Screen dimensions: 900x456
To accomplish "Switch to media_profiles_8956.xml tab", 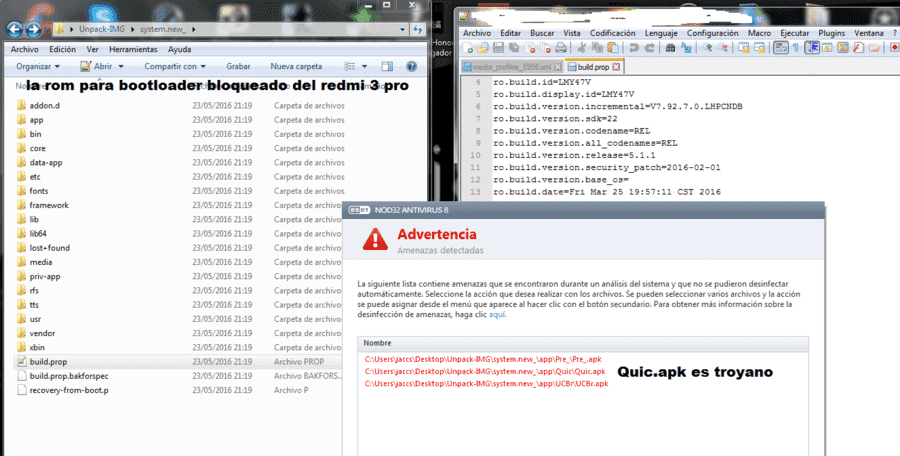I will pyautogui.click(x=512, y=67).
